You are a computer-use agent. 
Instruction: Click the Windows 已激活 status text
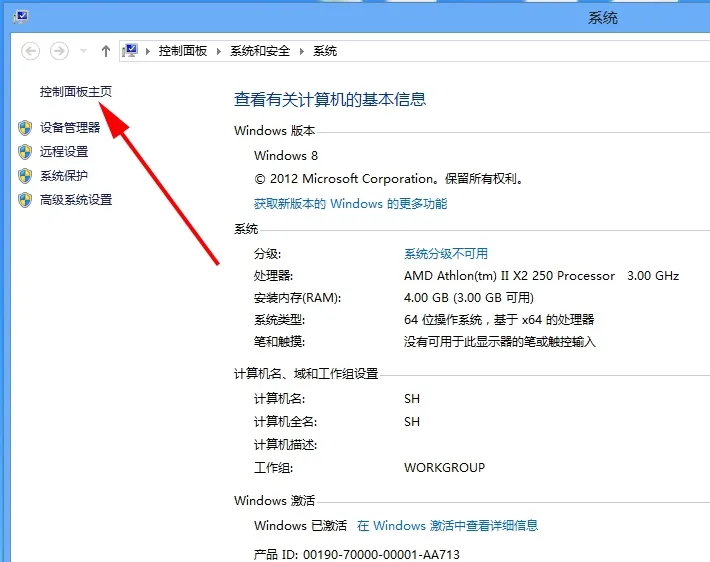pos(301,525)
